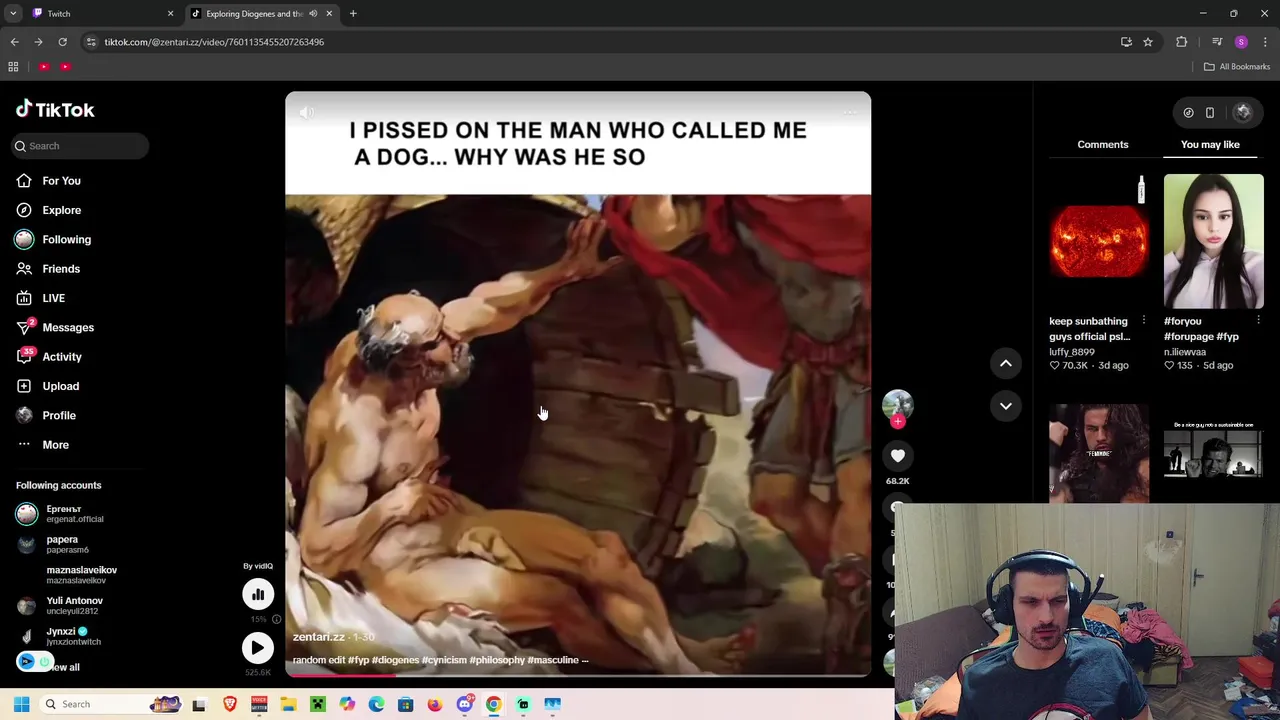Open the Yuli Antonov followed account
The height and width of the screenshot is (720, 1280).
coord(60,606)
